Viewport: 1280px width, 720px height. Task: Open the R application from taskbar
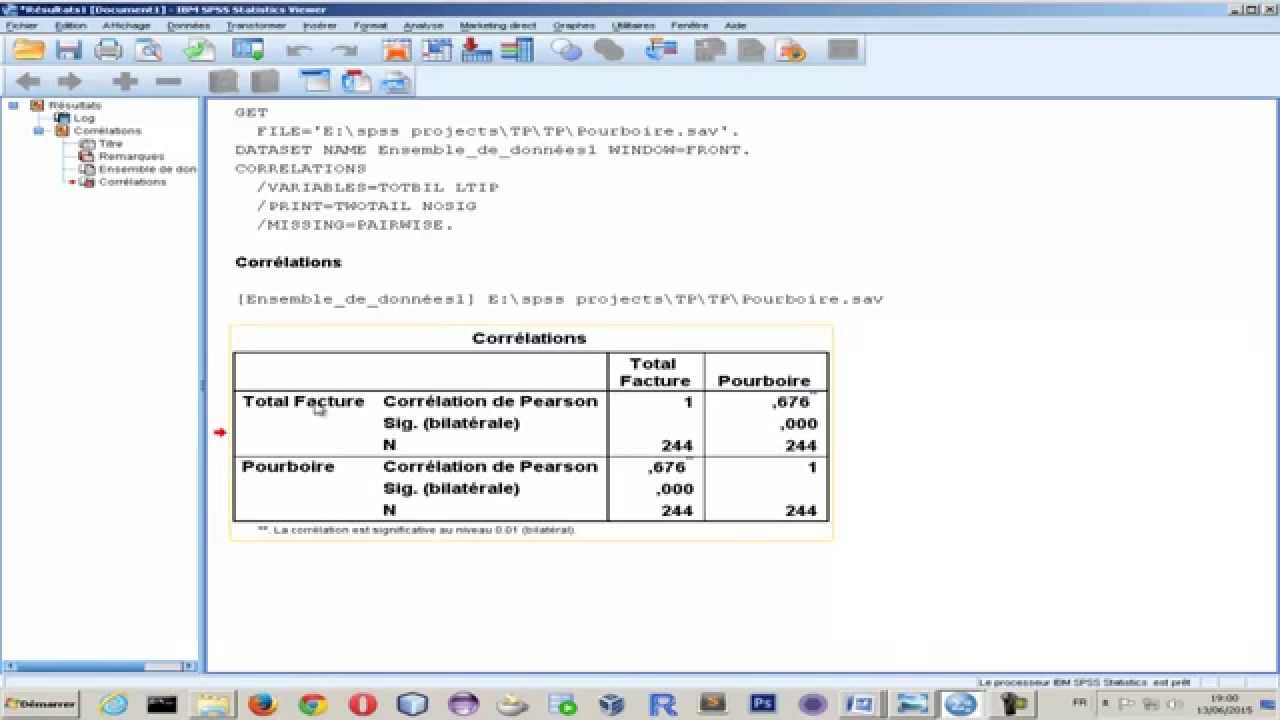(x=663, y=704)
